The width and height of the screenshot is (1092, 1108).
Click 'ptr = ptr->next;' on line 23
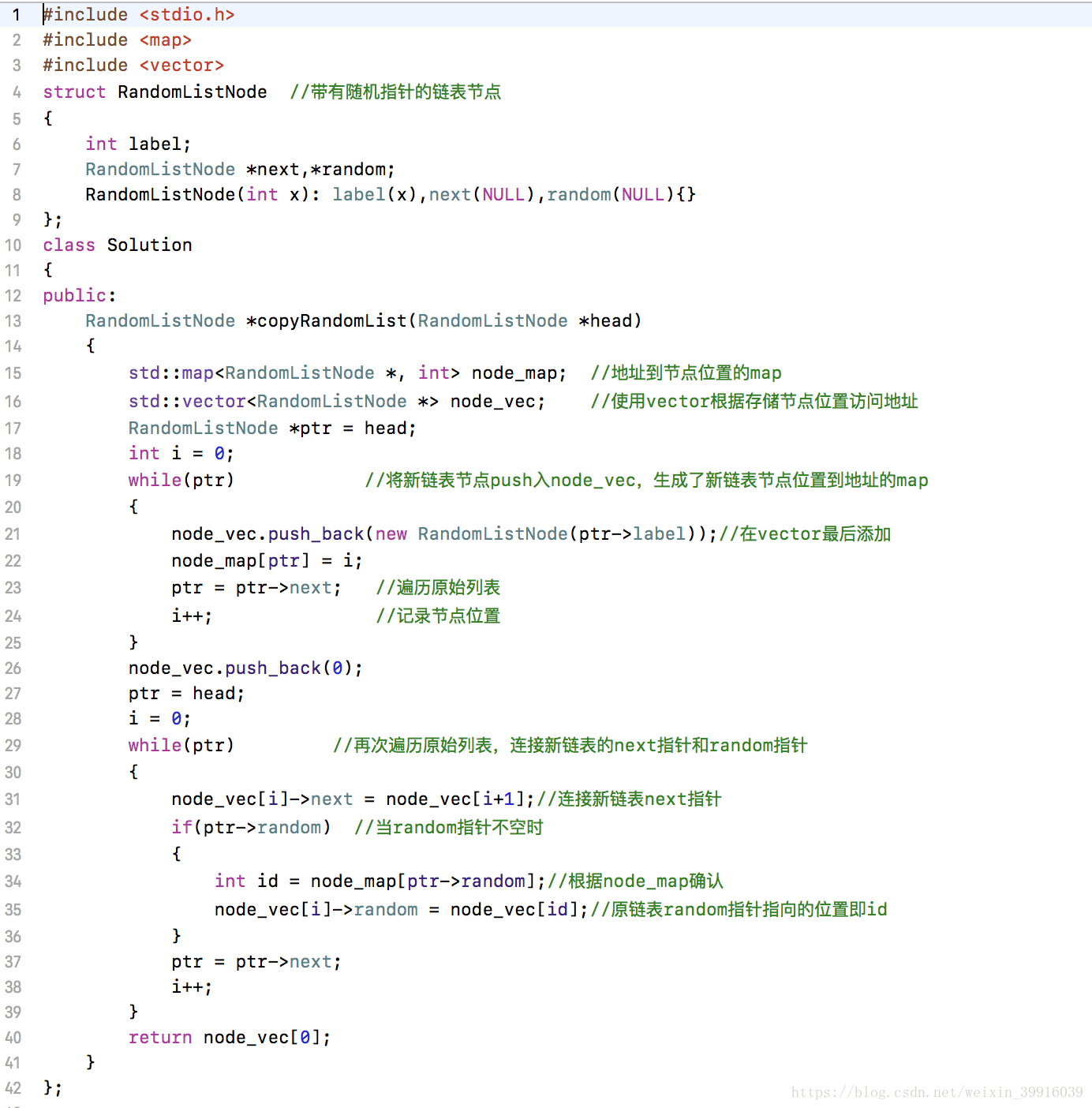pos(256,588)
